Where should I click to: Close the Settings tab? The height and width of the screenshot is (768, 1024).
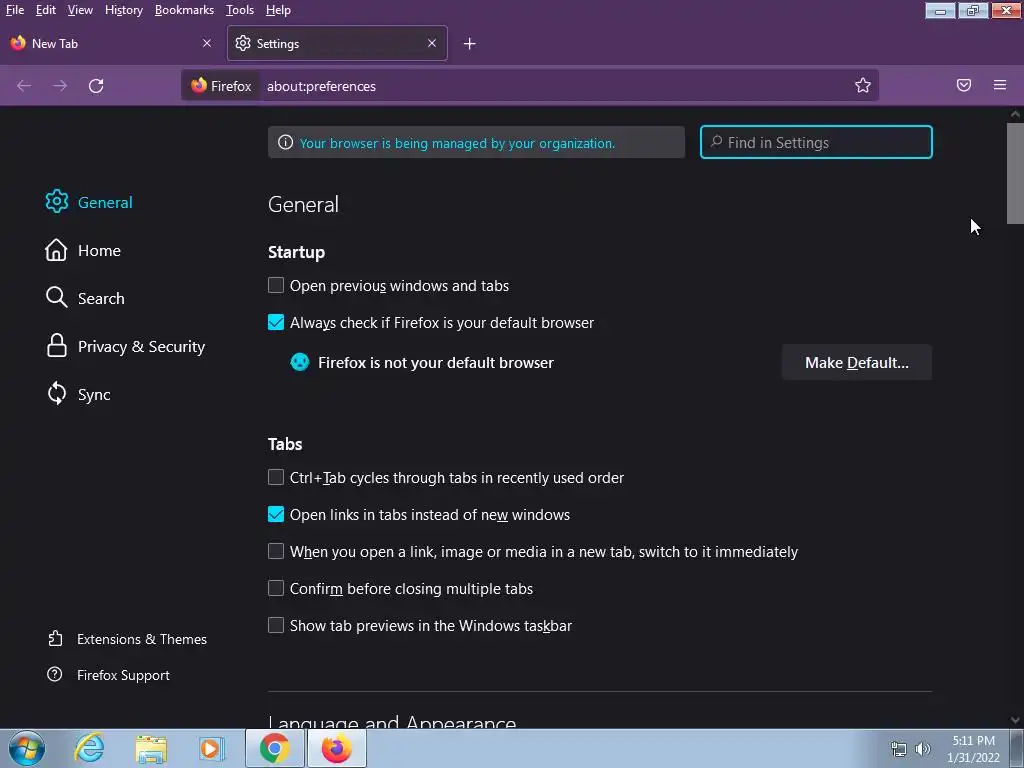tap(432, 43)
